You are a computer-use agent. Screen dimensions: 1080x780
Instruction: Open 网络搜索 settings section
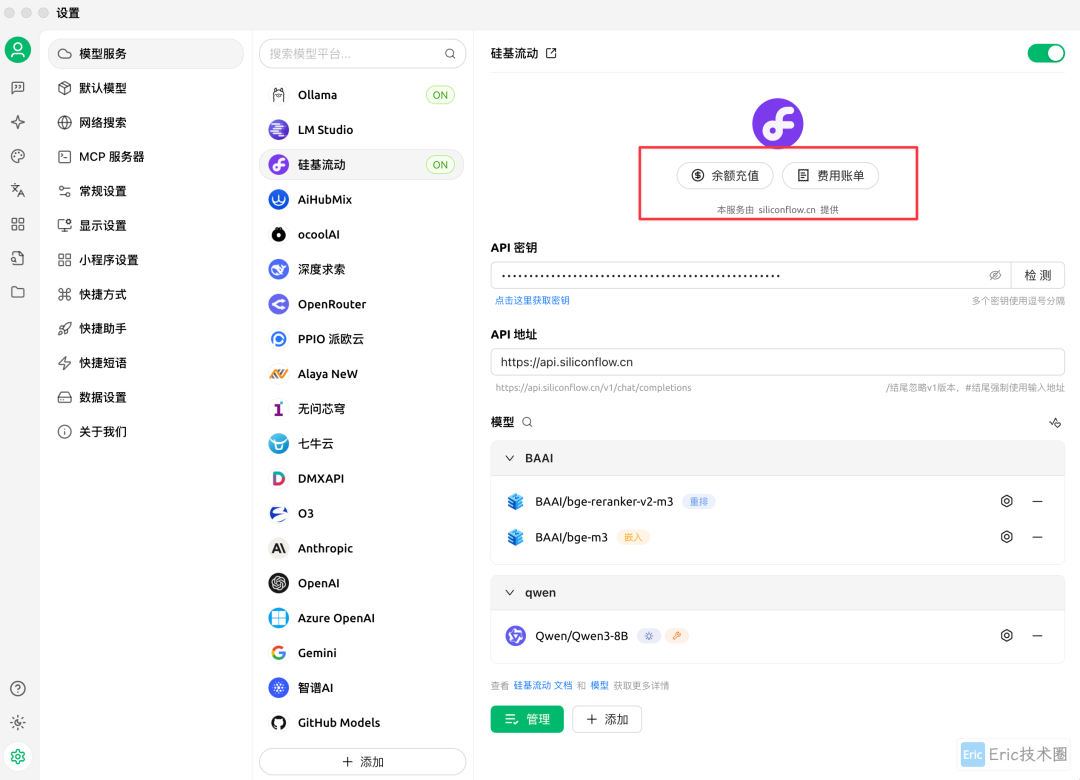click(145, 123)
